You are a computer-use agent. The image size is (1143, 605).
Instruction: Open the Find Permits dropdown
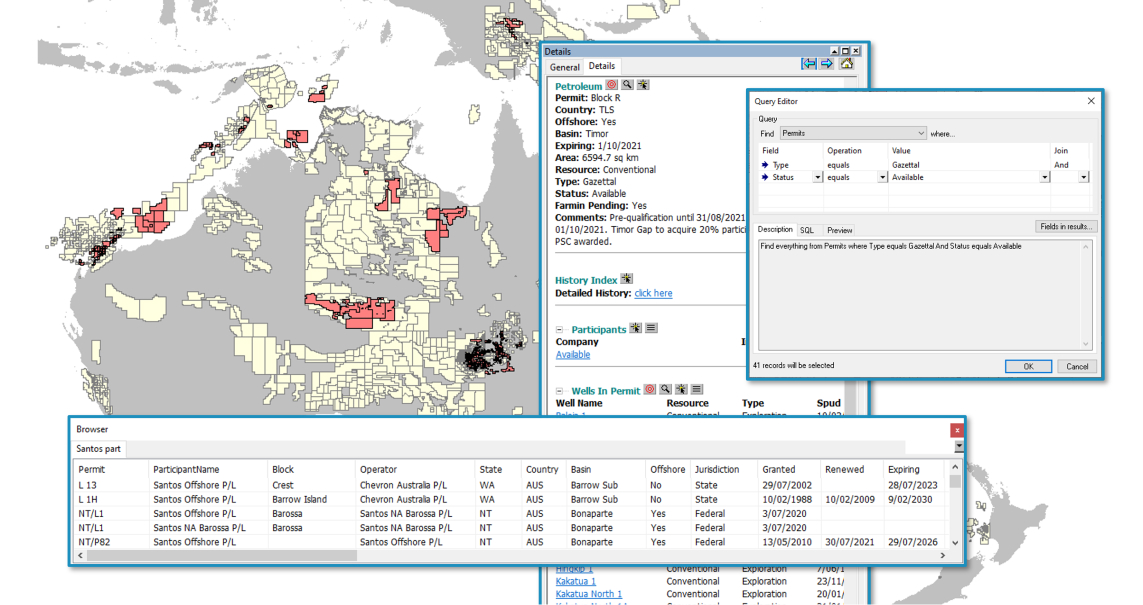click(x=920, y=133)
